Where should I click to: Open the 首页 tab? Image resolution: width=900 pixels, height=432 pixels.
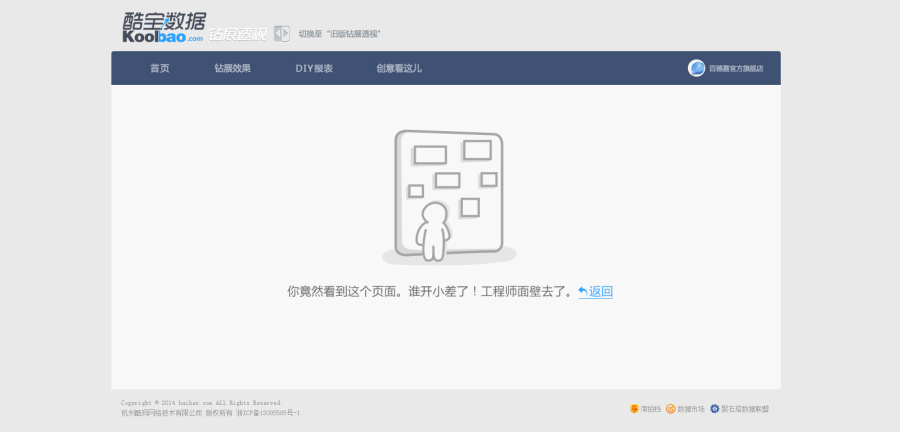(160, 68)
